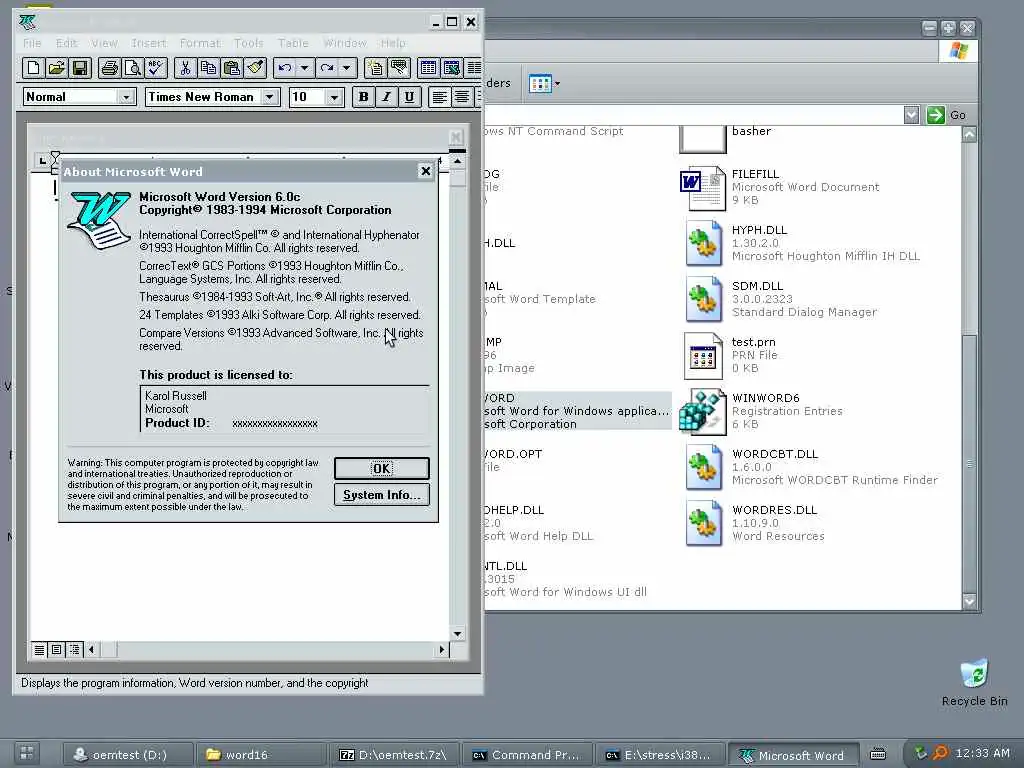The width and height of the screenshot is (1024, 768).
Task: Click the Format Painter brush icon
Action: [x=255, y=68]
